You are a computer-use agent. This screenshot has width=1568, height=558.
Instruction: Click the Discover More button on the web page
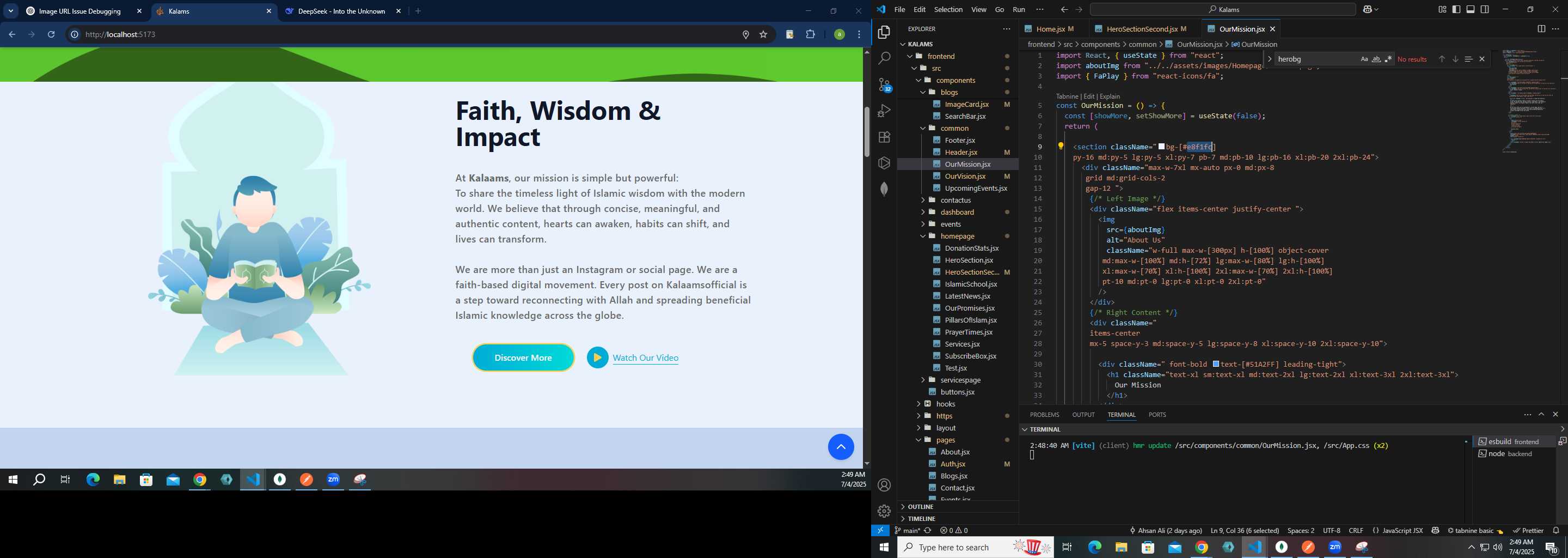tap(523, 357)
